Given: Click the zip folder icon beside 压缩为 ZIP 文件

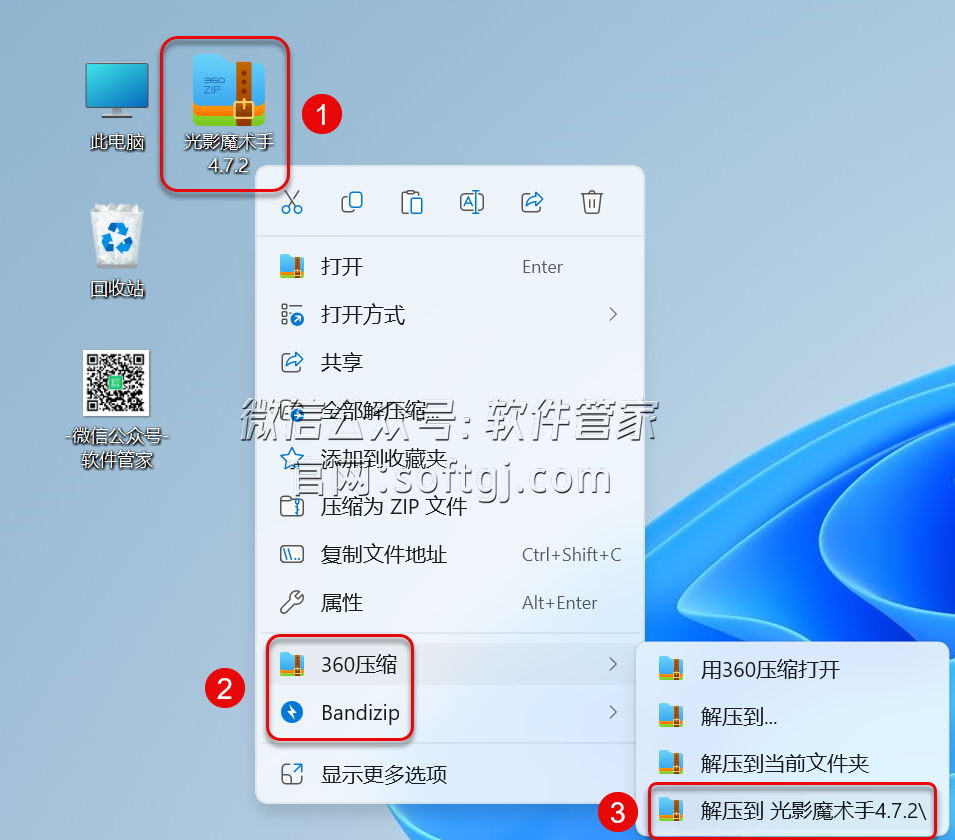Looking at the screenshot, I should click(292, 506).
